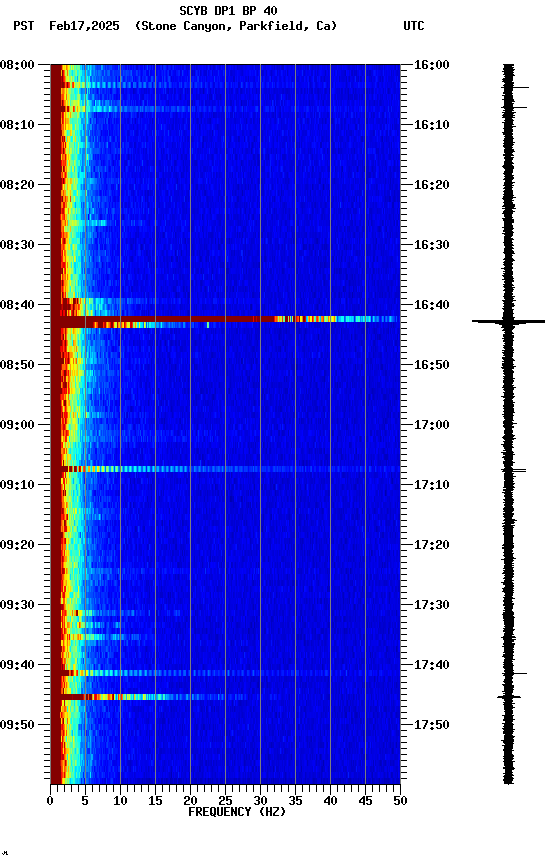
Task: Click the 16:10 UTC time label
Action: click(x=432, y=125)
